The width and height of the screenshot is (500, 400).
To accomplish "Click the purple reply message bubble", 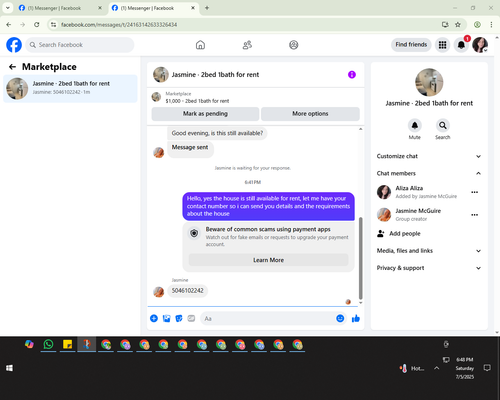I will (x=269, y=206).
